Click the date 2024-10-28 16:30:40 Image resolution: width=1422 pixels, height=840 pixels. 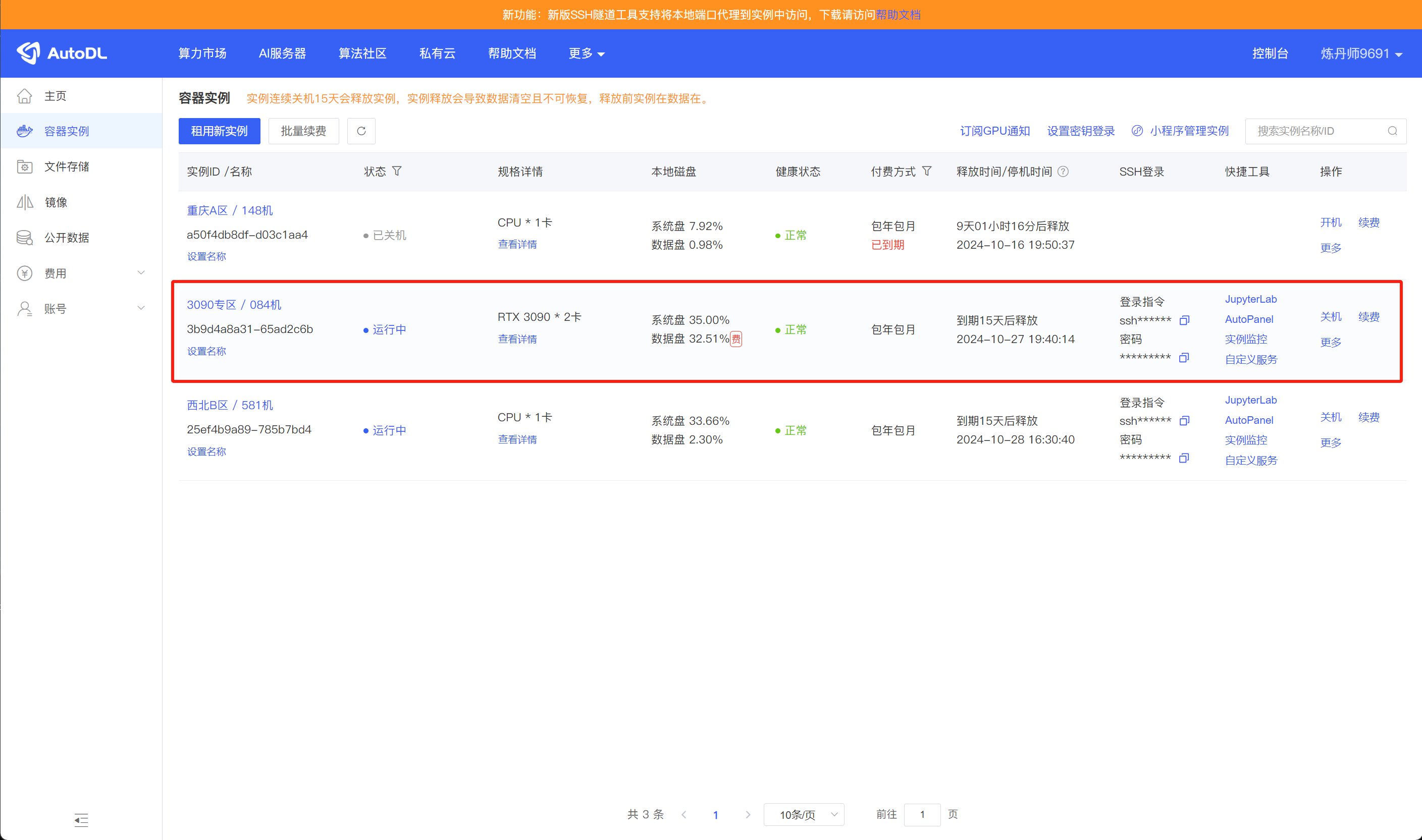pos(1016,440)
